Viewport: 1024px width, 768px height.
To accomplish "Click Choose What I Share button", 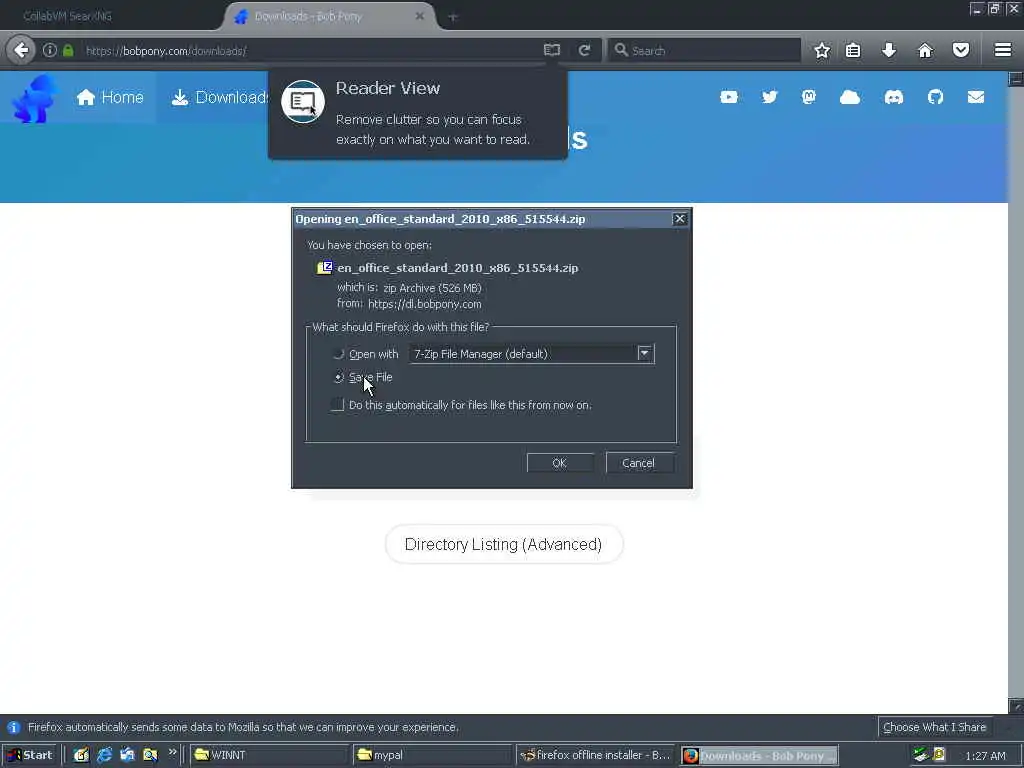I will [x=935, y=727].
